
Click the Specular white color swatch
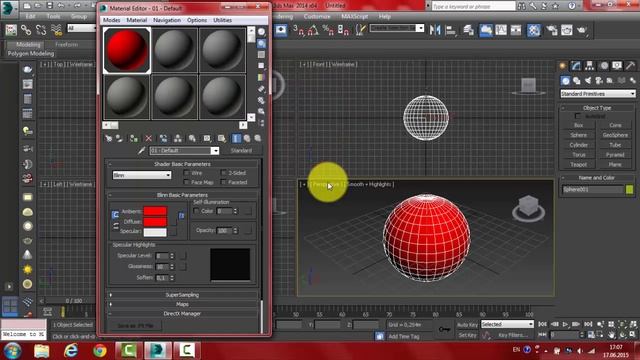[155, 232]
